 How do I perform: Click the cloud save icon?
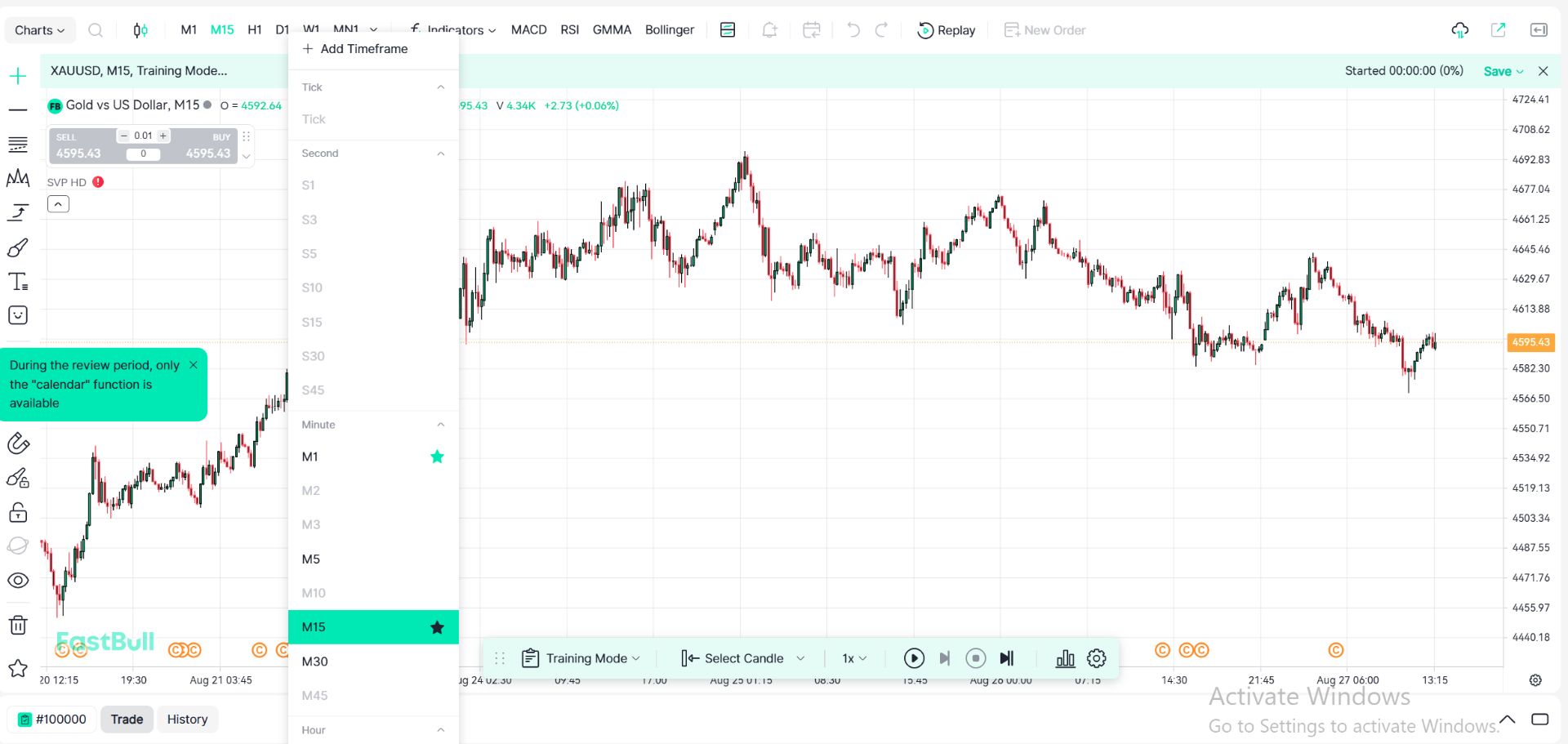click(x=1460, y=30)
